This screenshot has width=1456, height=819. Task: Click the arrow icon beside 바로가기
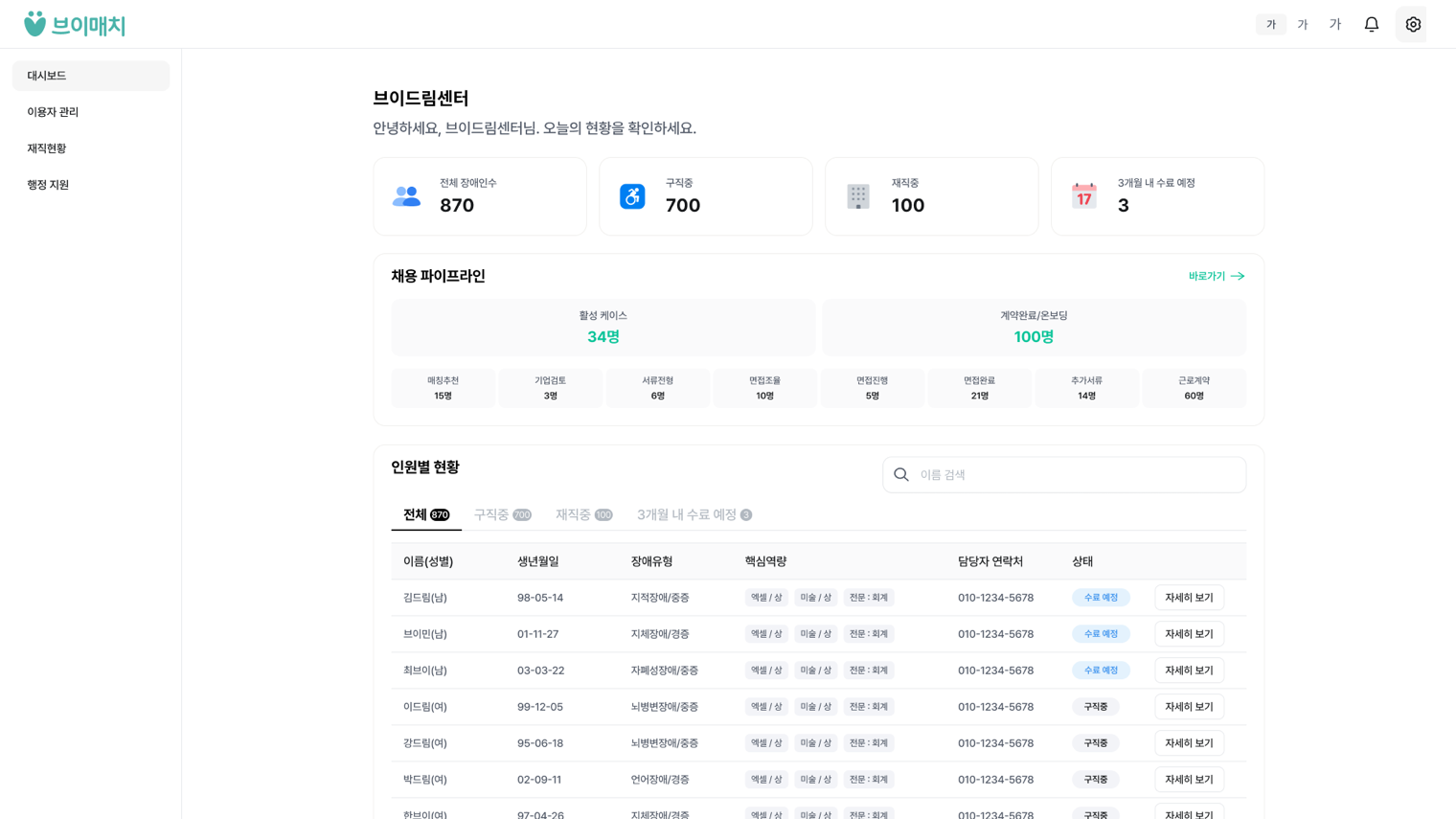[1238, 276]
